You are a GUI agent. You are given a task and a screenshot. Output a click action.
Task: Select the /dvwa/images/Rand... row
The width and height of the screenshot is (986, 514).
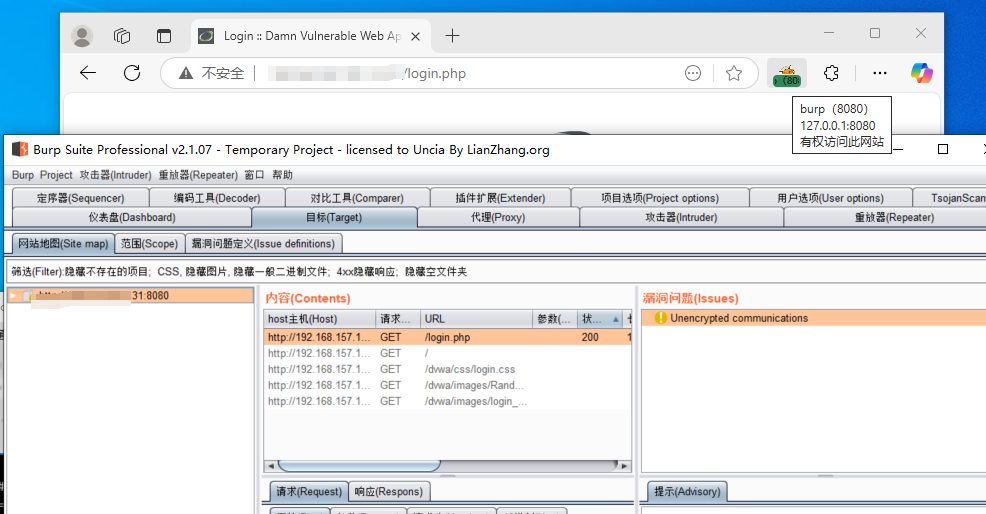[447, 385]
